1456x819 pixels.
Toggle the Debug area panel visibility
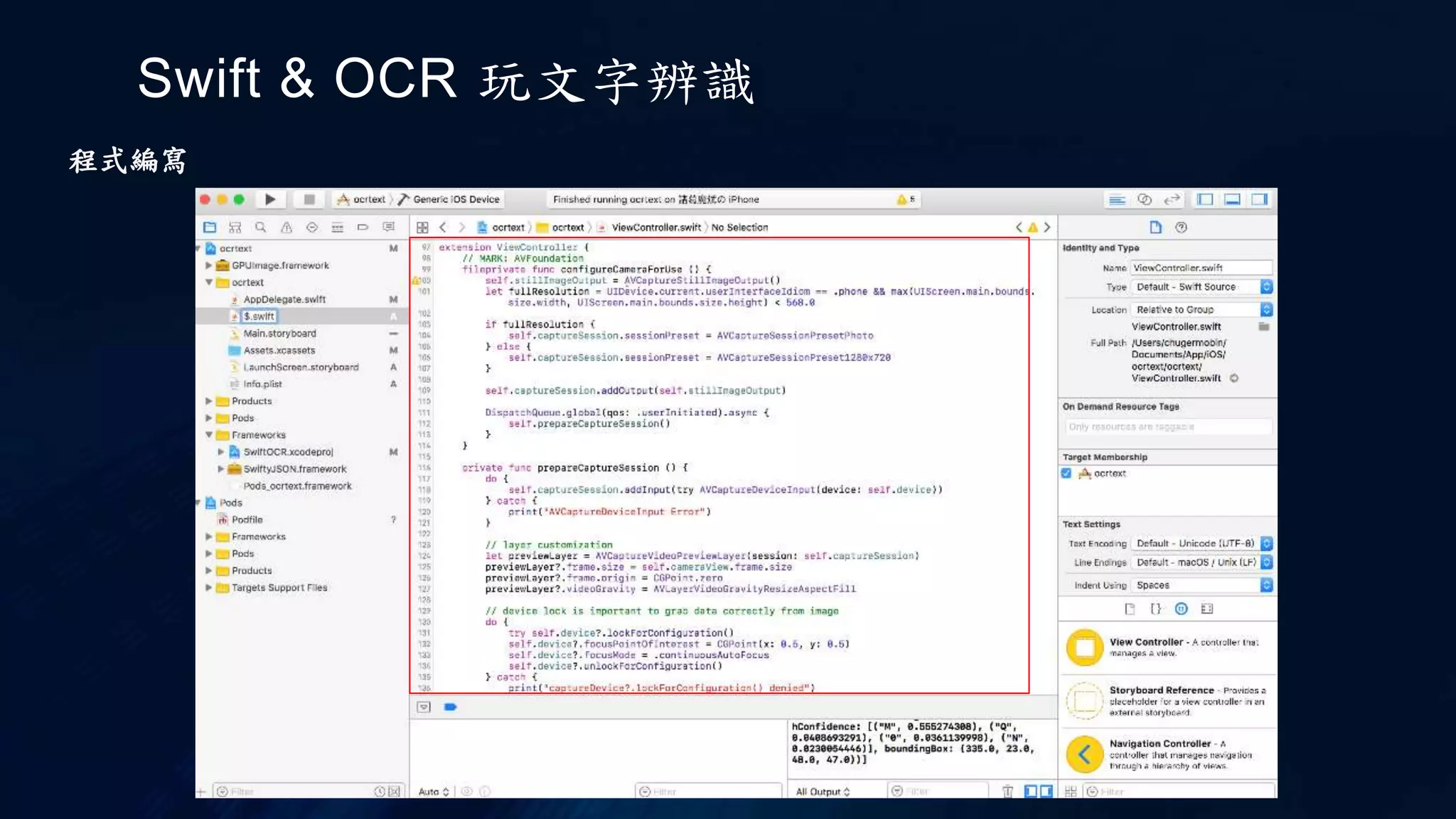[1232, 200]
